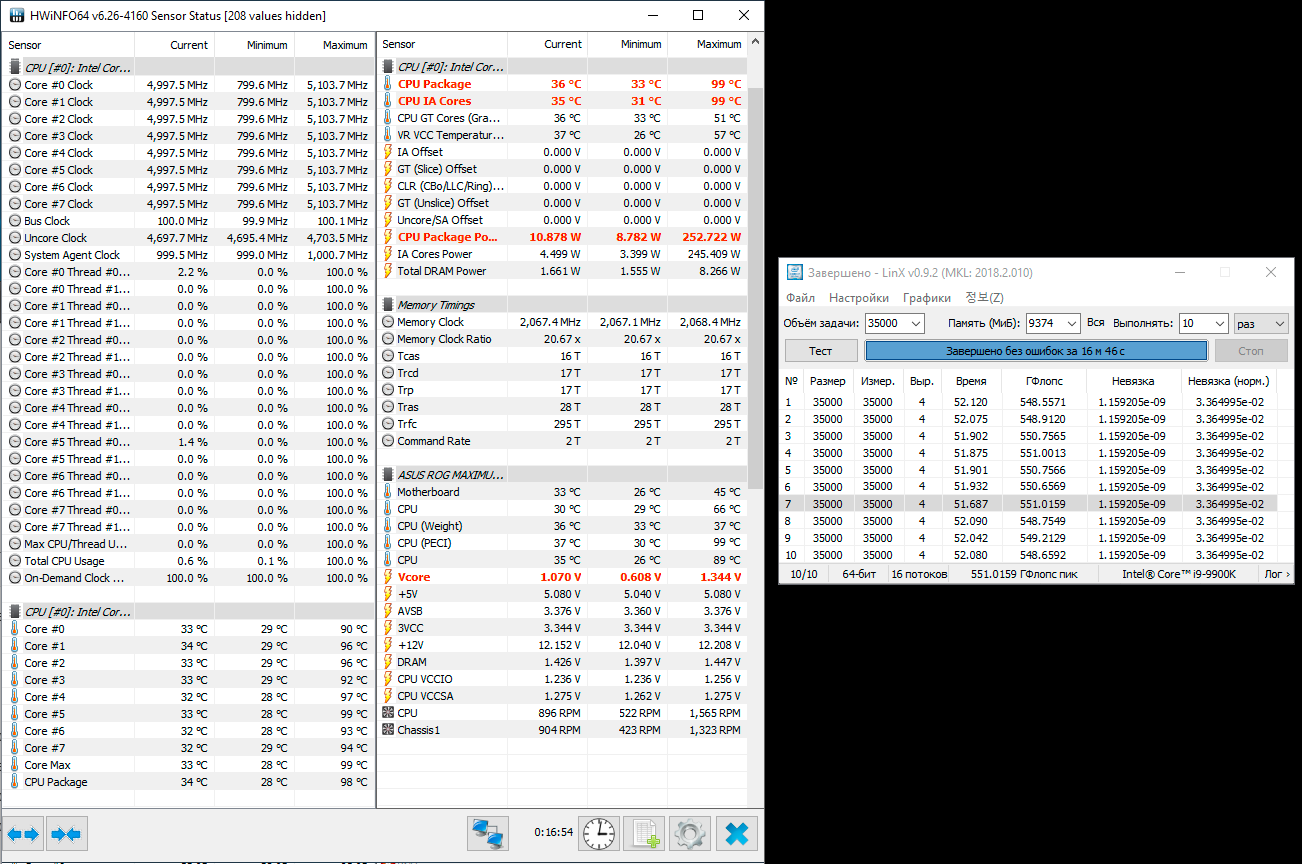Click the icon next to Total CPU Usage

15,561
